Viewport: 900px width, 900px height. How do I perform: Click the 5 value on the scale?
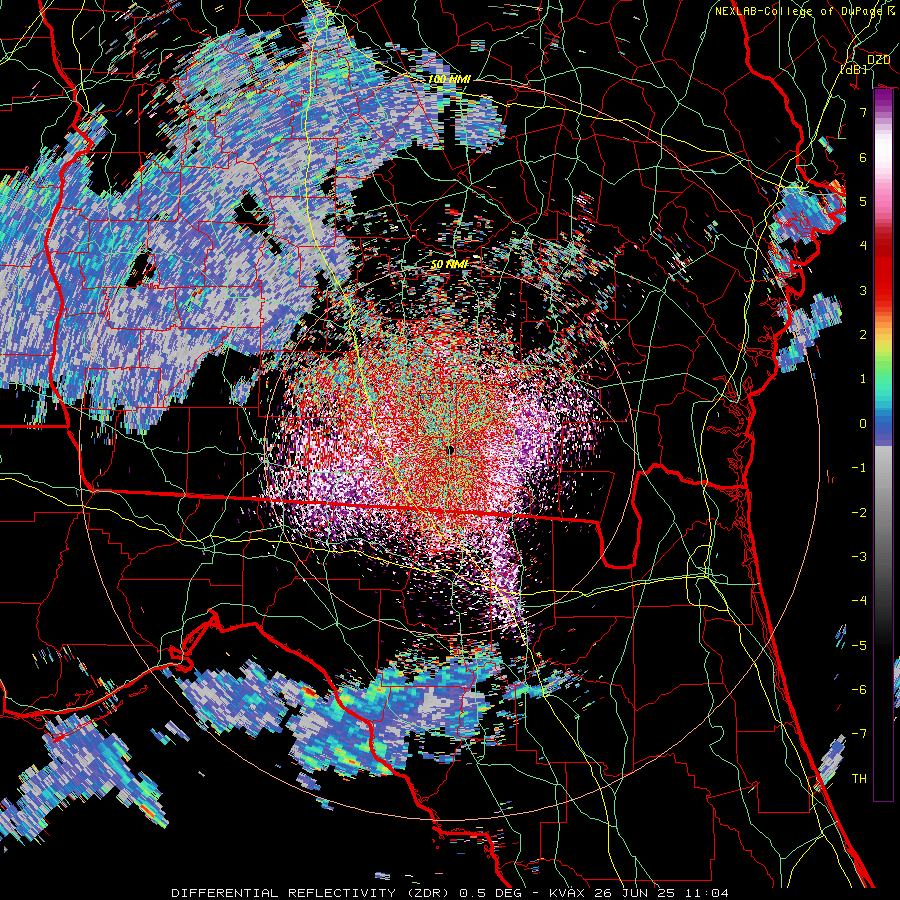[x=863, y=201]
